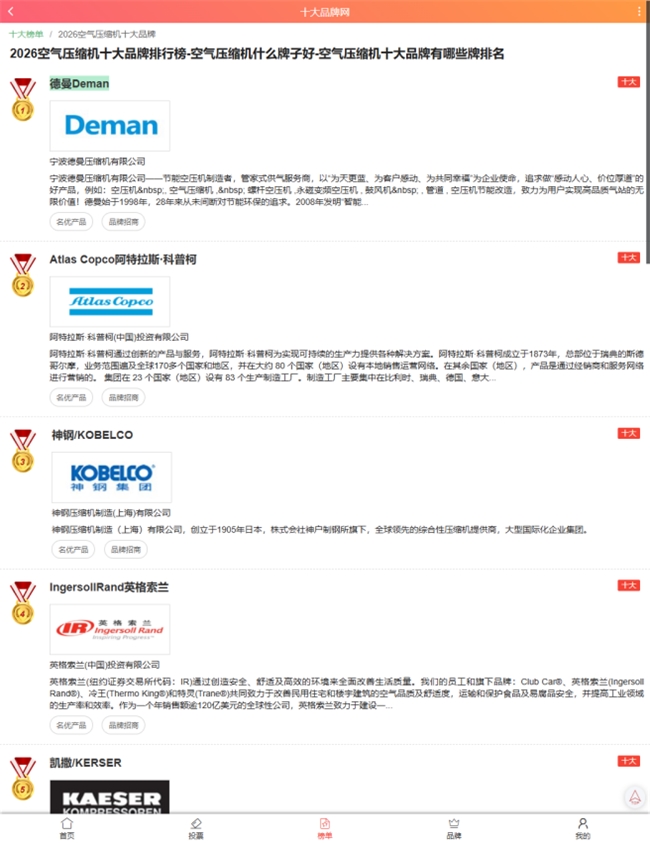Go back using the header arrow
650x843 pixels.
coord(11,11)
